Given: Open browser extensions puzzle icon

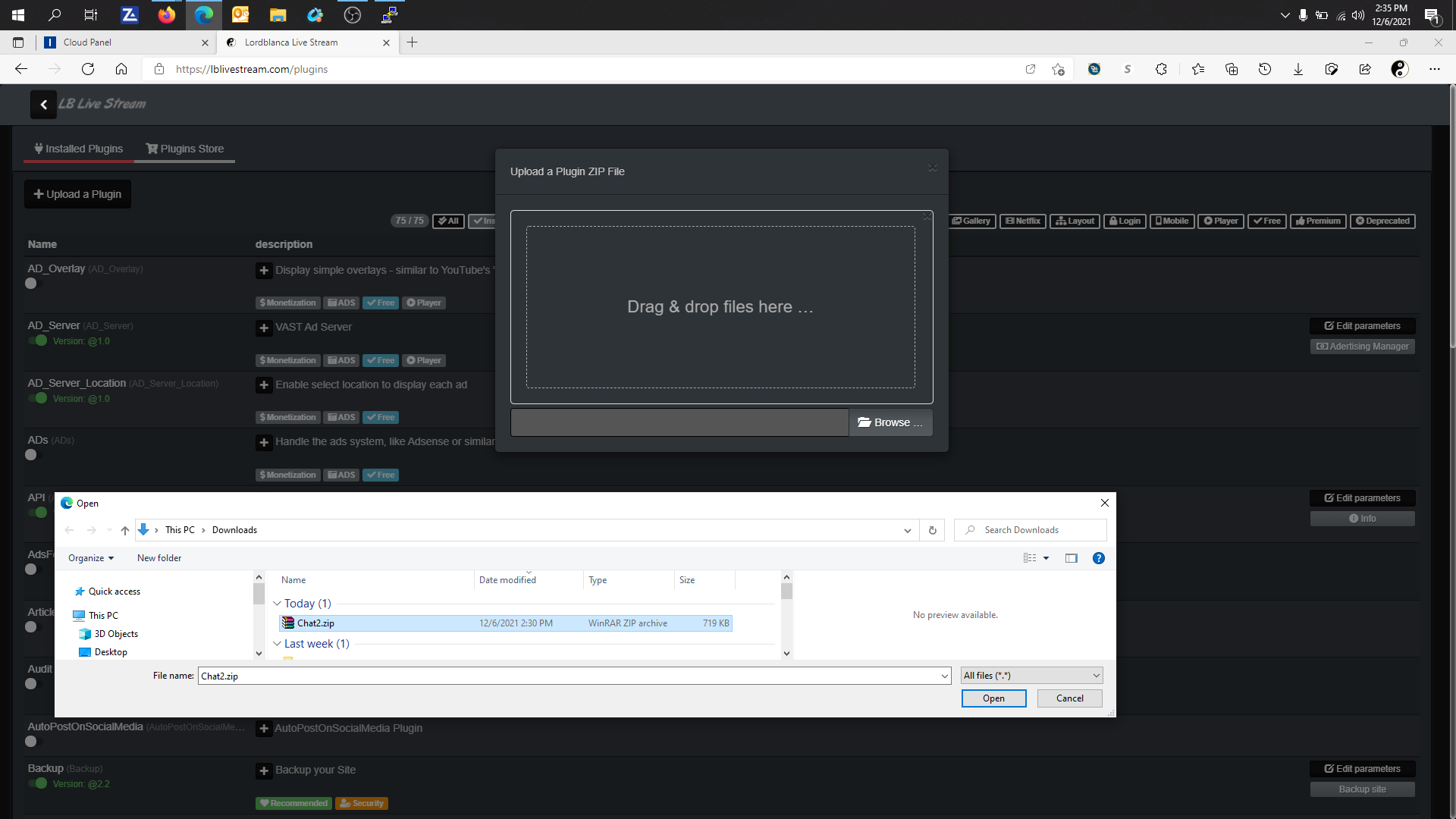Looking at the screenshot, I should [1161, 69].
